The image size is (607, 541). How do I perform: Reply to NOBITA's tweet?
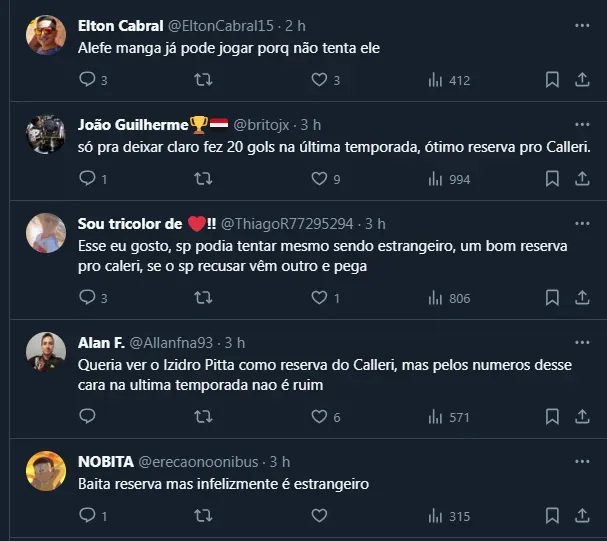(x=87, y=516)
